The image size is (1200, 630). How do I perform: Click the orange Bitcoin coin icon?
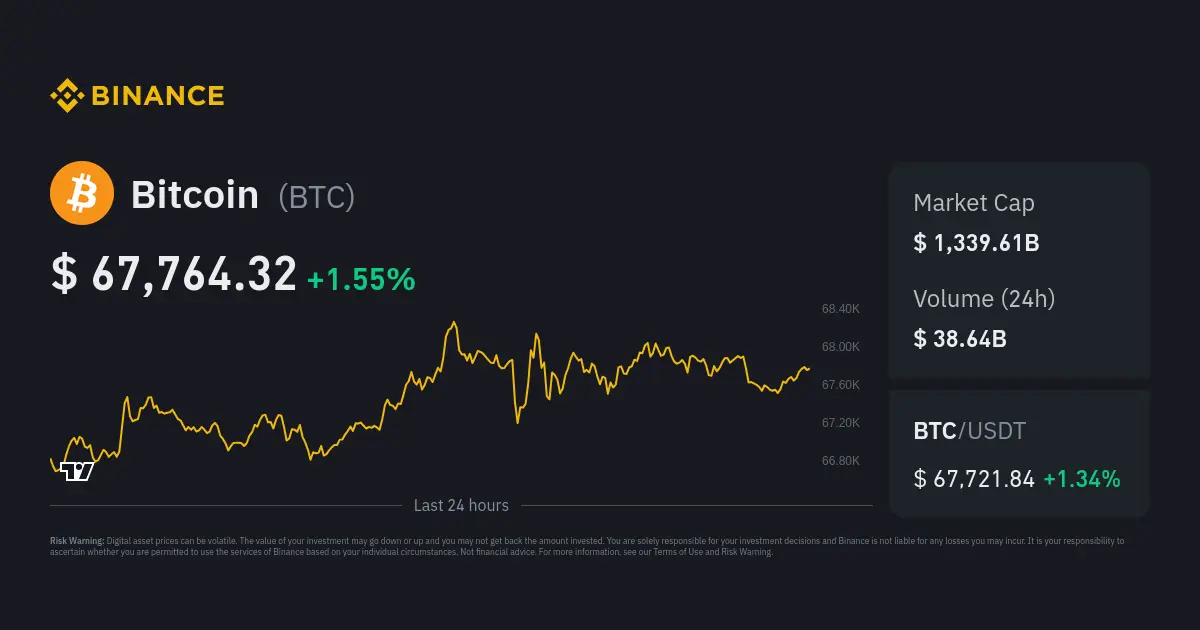[x=82, y=193]
